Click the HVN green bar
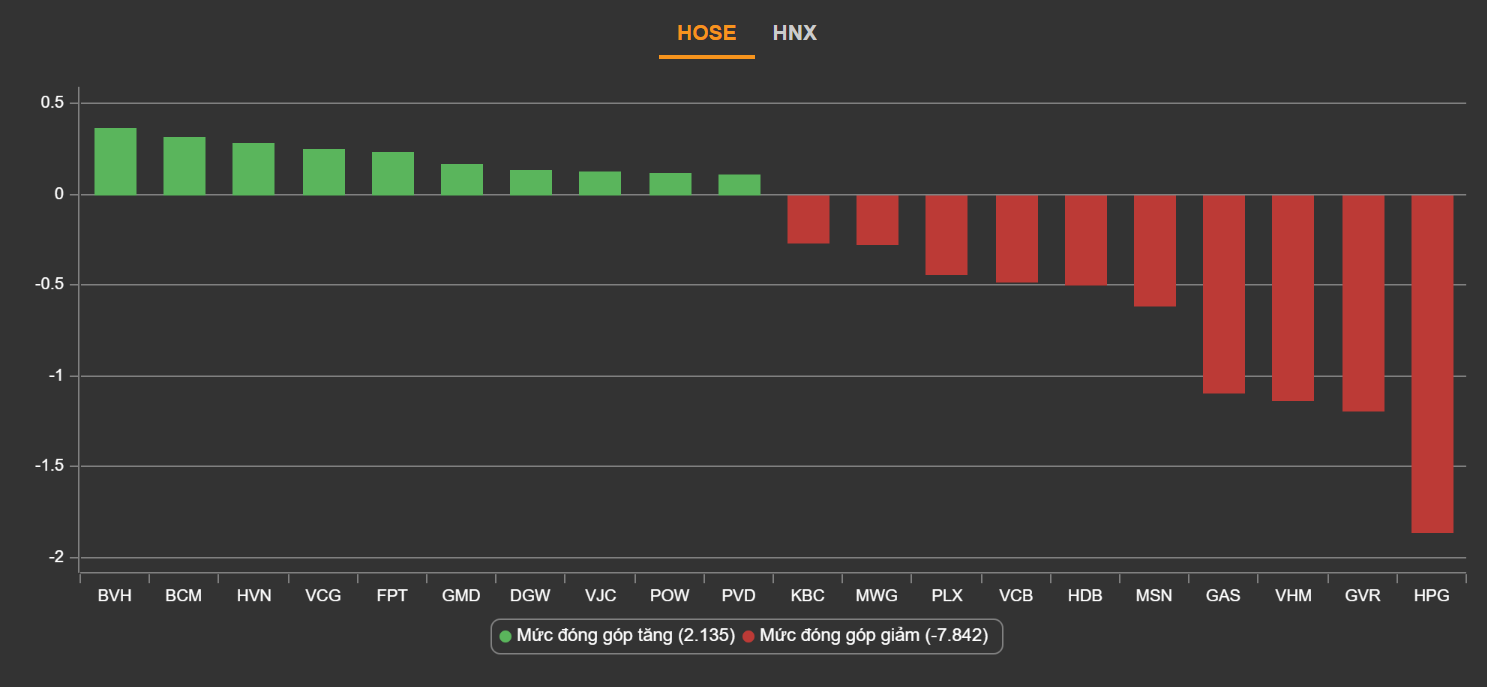 point(253,169)
